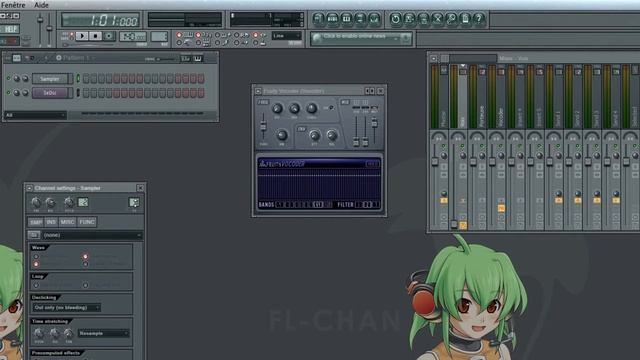Click the plugin icon beside pitch knob
This screenshot has height=360, width=640.
click(x=83, y=202)
